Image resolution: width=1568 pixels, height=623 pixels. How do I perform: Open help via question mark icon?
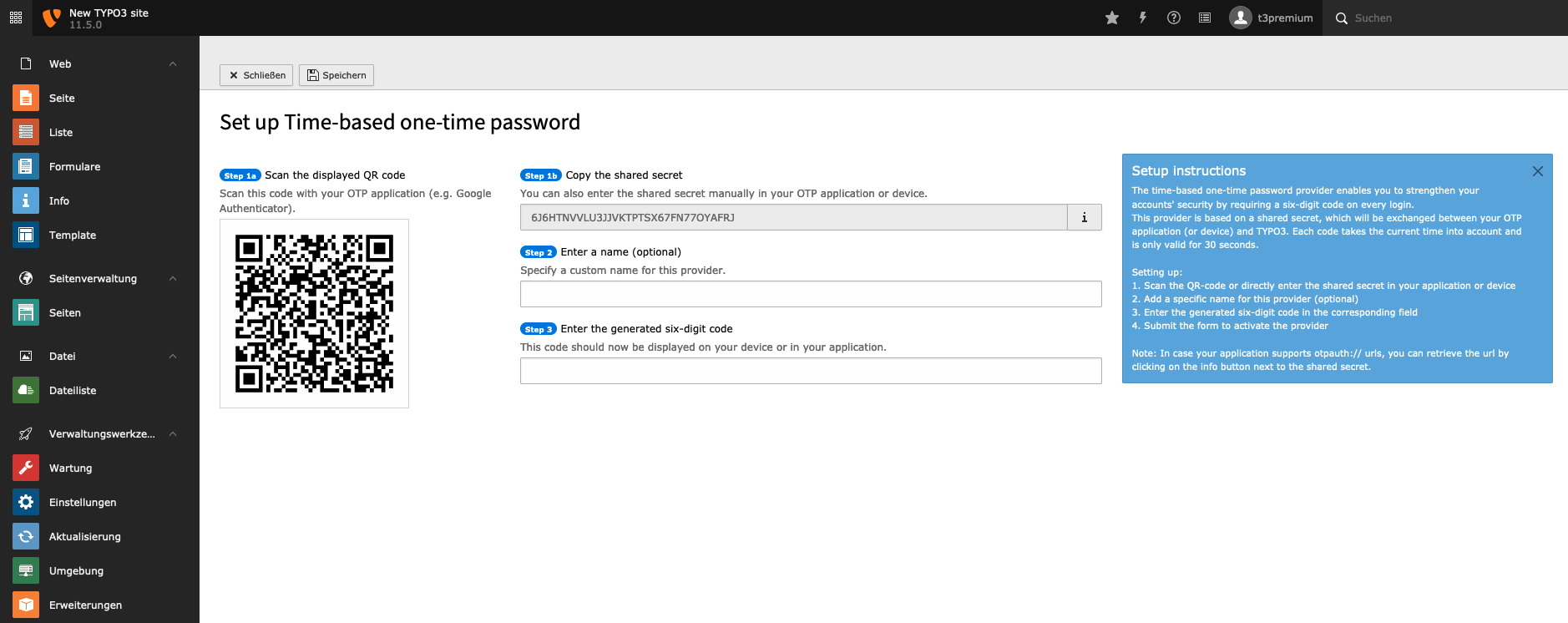pos(1174,18)
